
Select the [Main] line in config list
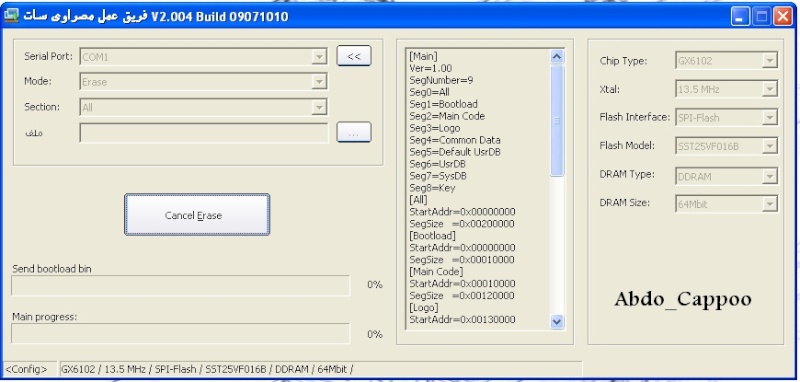[x=423, y=56]
